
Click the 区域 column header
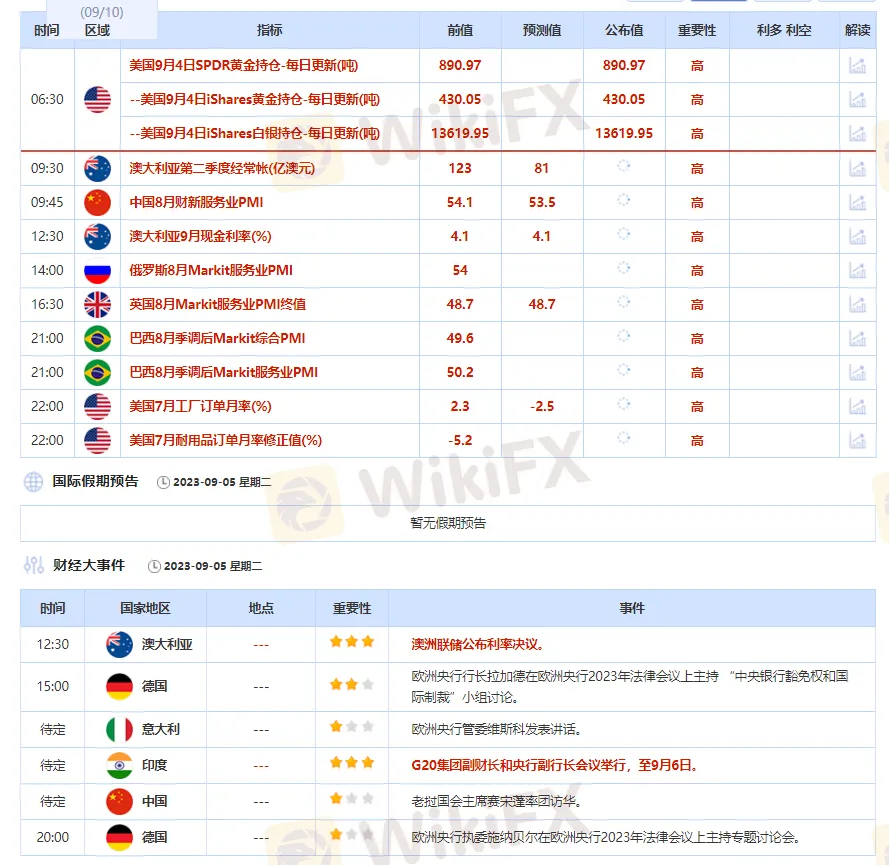click(97, 31)
